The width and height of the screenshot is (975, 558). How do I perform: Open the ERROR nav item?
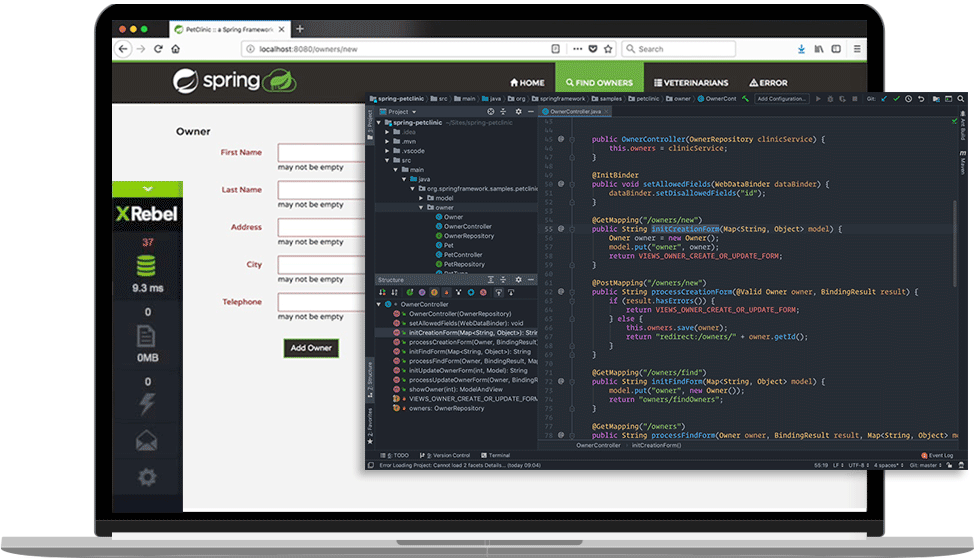click(x=768, y=83)
